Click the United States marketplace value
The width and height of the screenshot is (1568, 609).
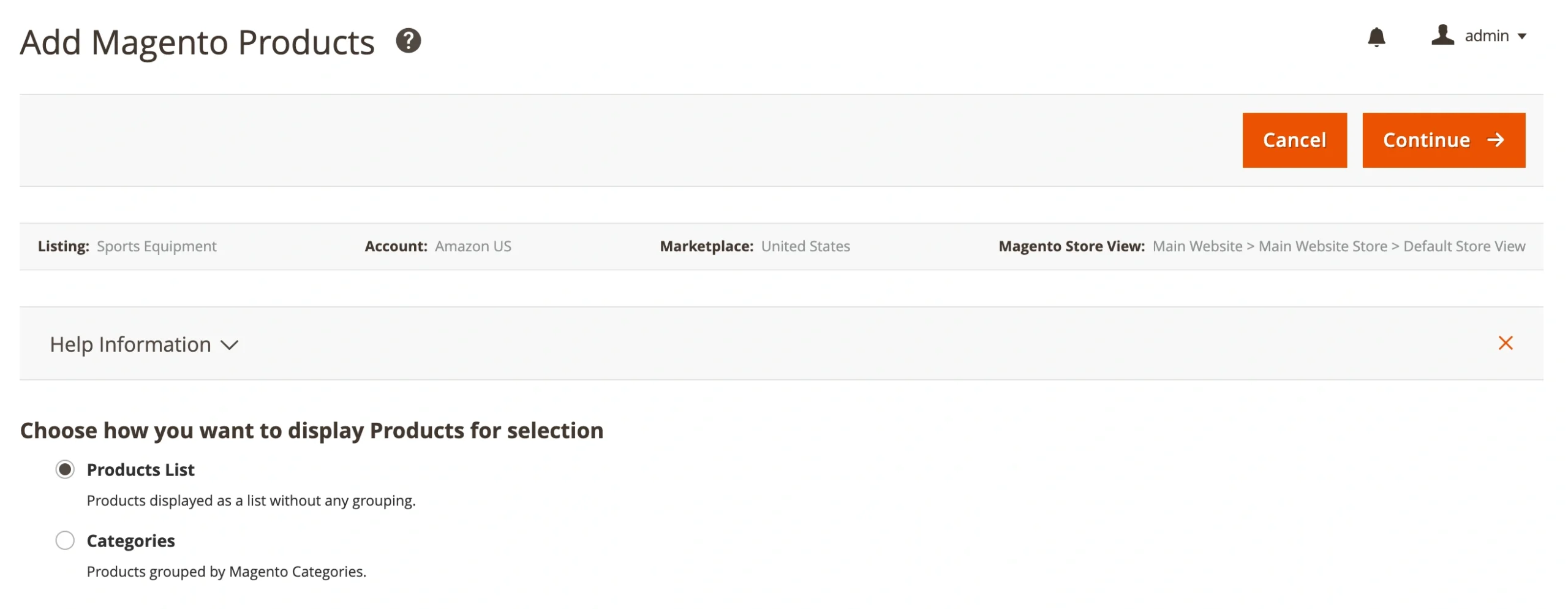tap(805, 246)
